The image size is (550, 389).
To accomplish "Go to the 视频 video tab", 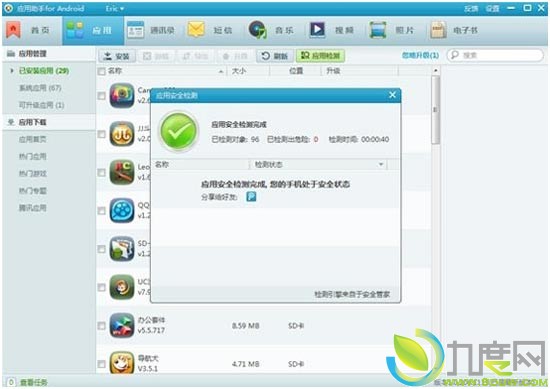I will tap(331, 31).
